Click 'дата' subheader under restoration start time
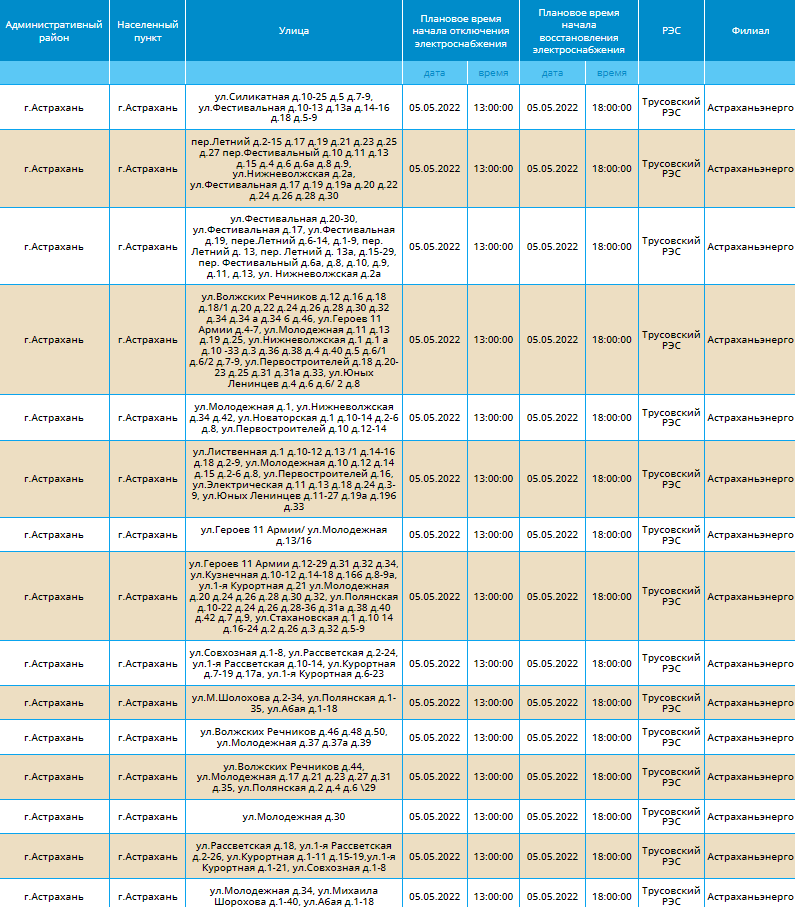The image size is (795, 907). (x=553, y=73)
